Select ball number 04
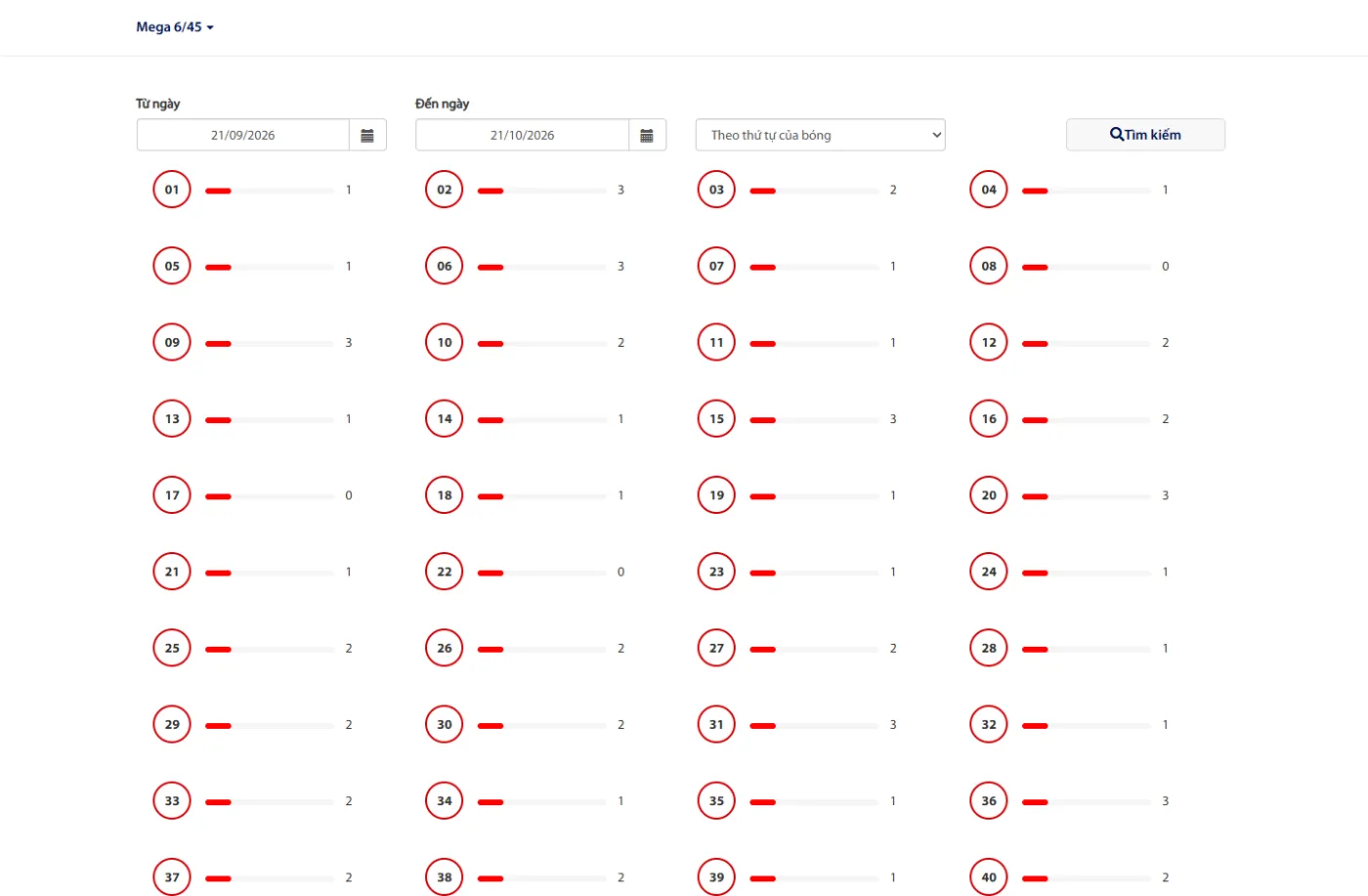Viewport: 1368px width, 896px height. point(989,190)
